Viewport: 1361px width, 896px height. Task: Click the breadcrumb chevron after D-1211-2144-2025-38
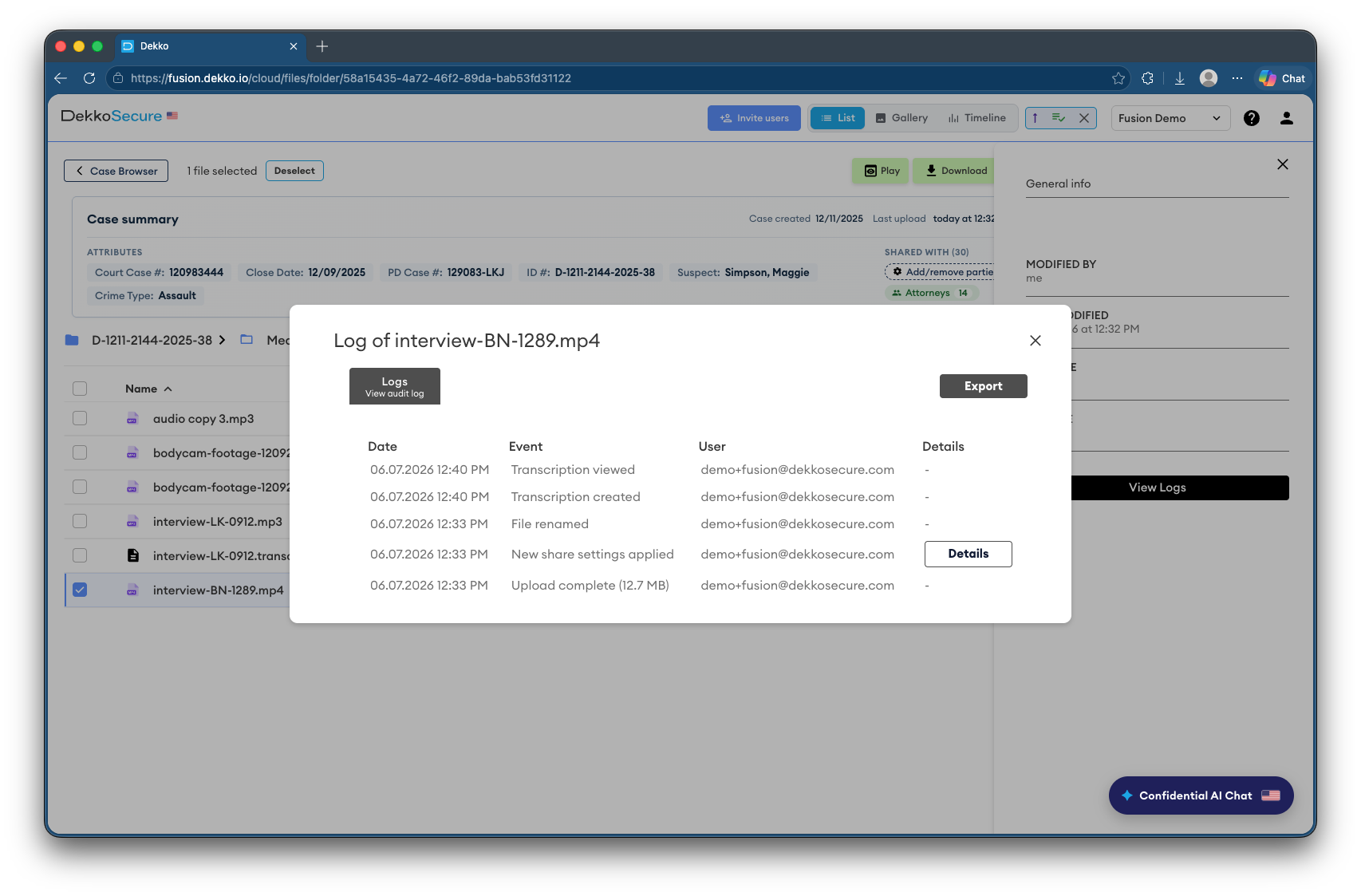click(x=222, y=340)
